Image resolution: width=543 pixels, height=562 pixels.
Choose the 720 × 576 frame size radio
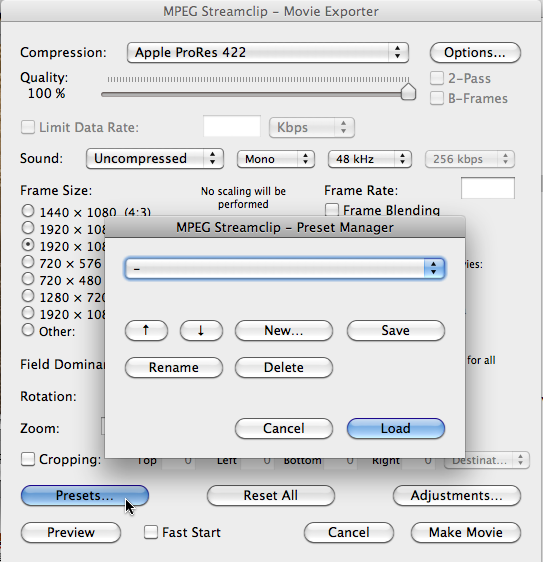28,262
